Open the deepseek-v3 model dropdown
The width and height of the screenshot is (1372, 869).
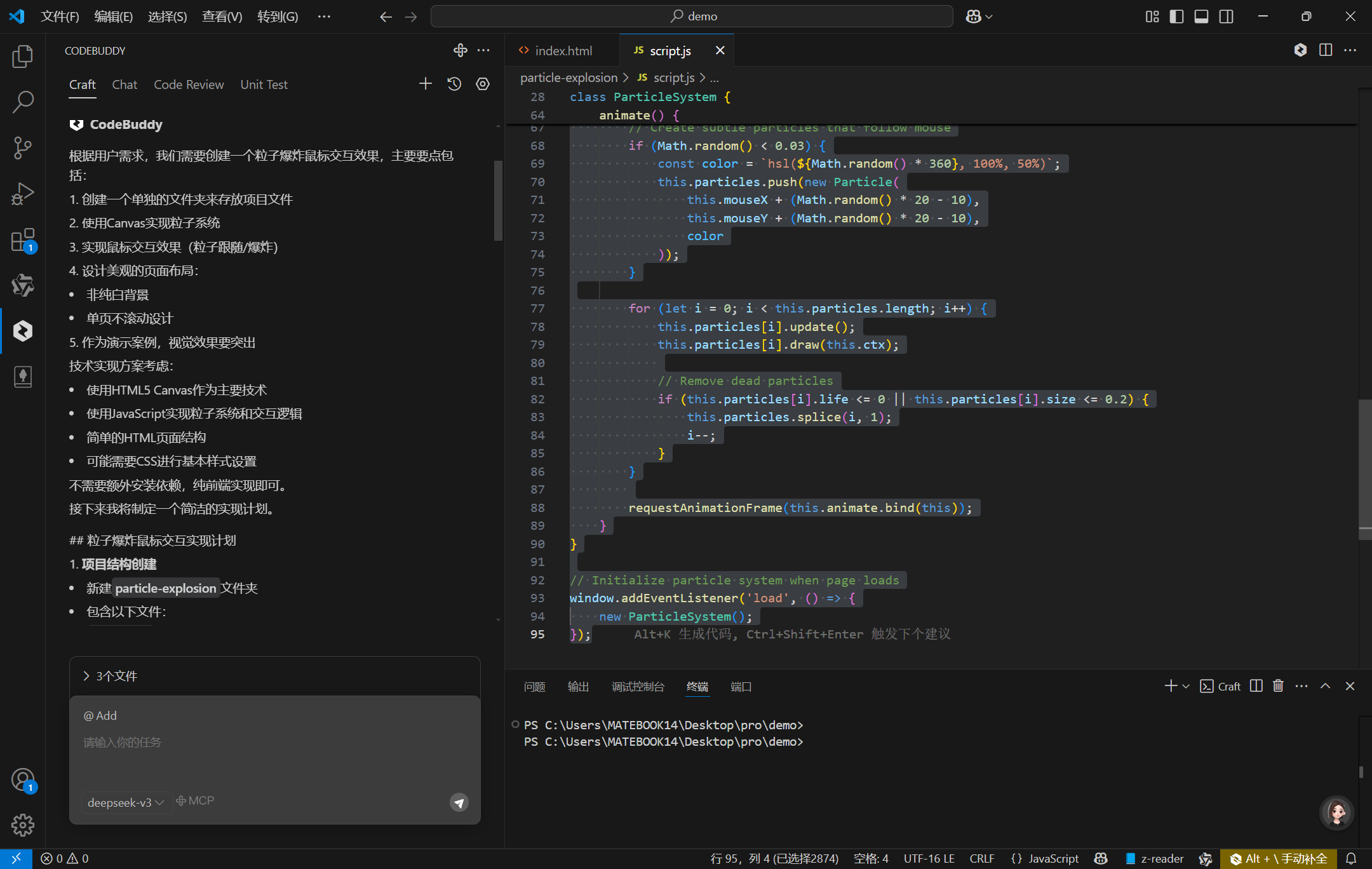(x=126, y=802)
